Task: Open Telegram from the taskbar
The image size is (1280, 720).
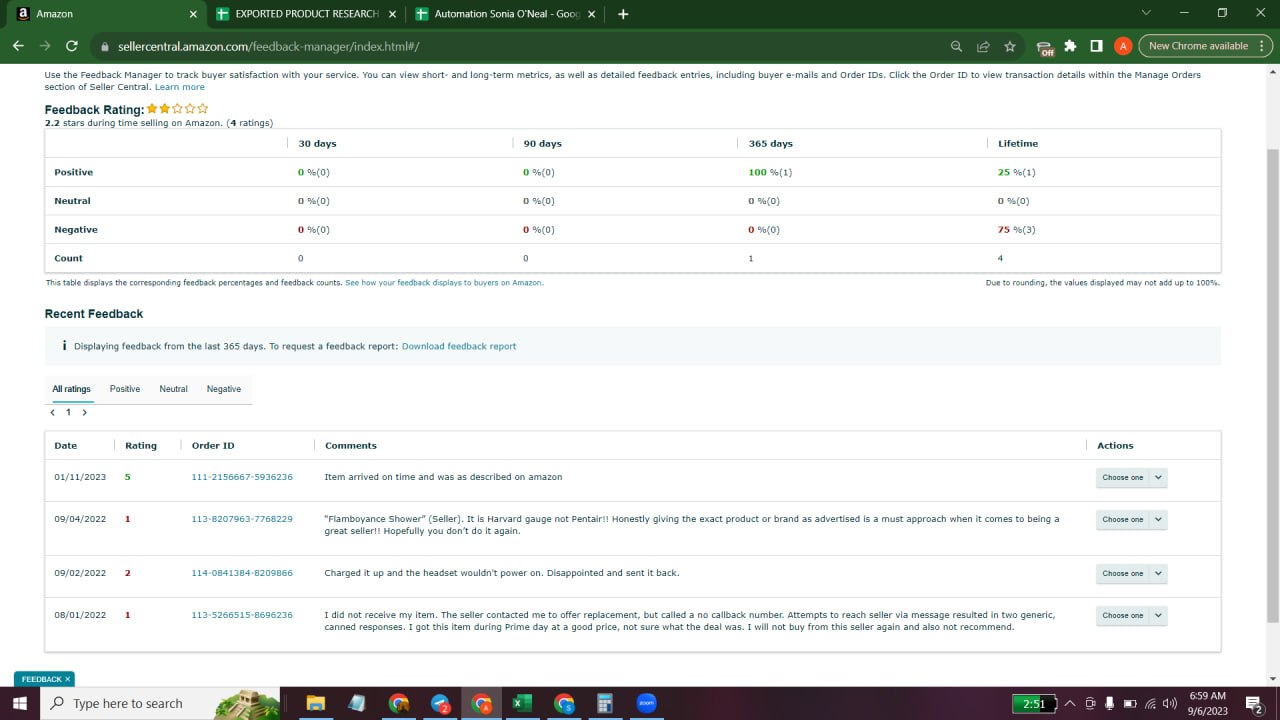Action: (440, 703)
